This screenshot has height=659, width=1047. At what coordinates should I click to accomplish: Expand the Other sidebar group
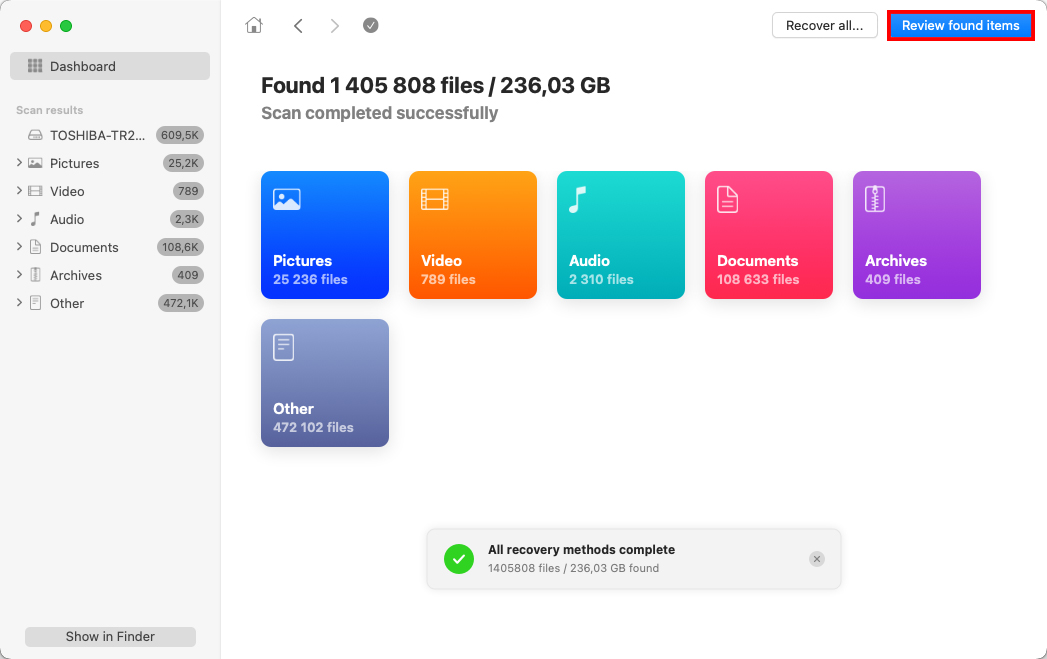(19, 303)
